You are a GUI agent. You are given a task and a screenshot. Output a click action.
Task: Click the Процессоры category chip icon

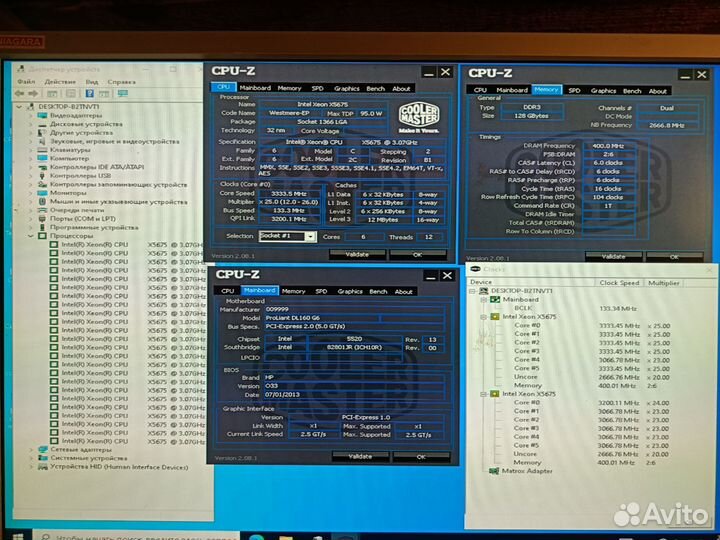point(43,236)
